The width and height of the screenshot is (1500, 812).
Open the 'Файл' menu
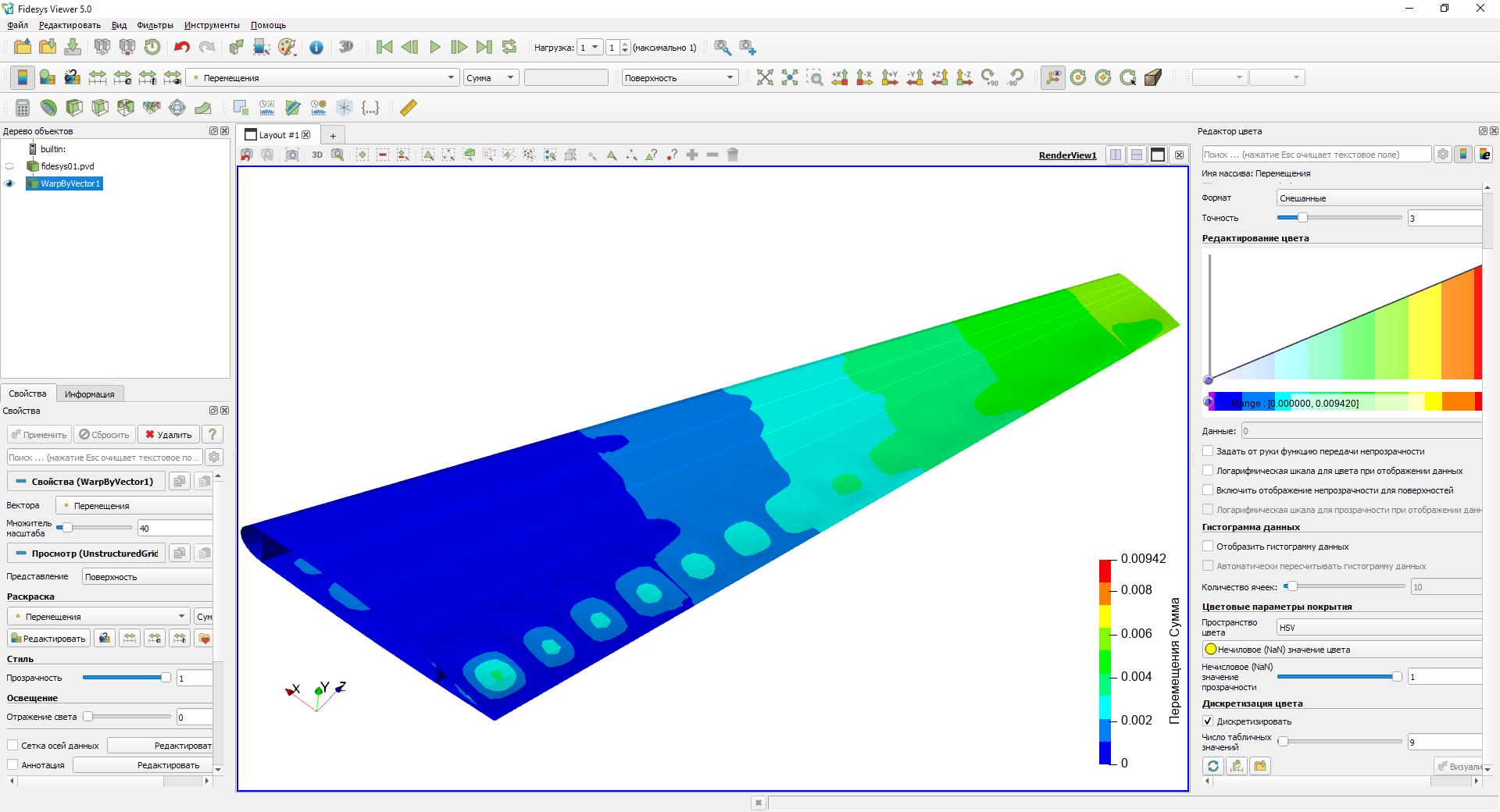(x=17, y=25)
